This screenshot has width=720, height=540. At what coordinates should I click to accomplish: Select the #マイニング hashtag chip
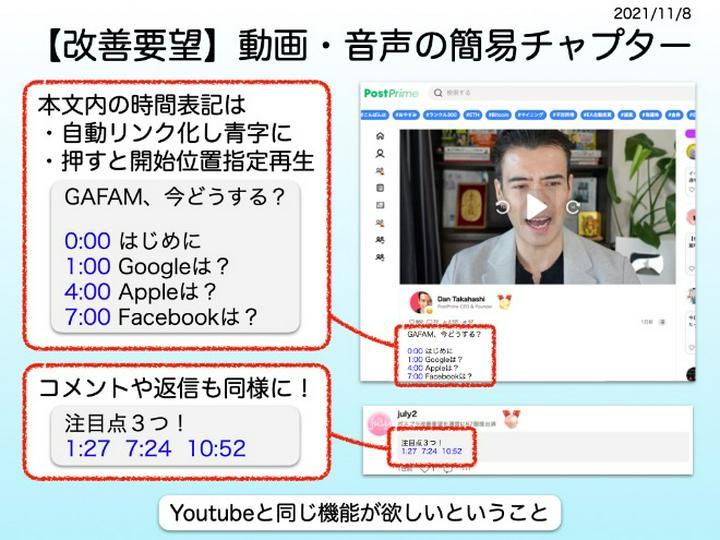tap(530, 115)
